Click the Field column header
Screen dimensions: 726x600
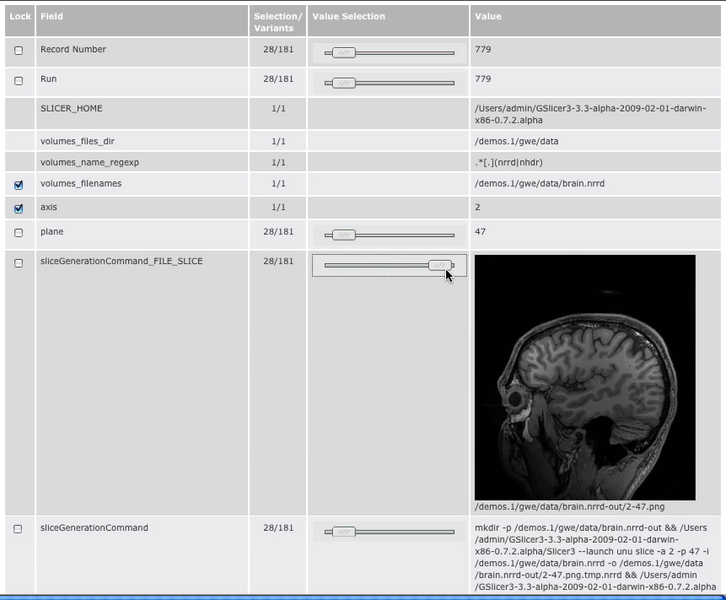(x=51, y=17)
